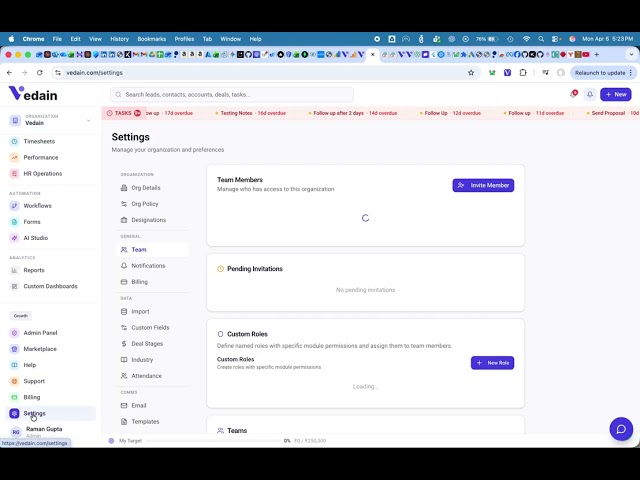Open Admin Panel in sidebar
The image size is (640, 480).
(40, 333)
